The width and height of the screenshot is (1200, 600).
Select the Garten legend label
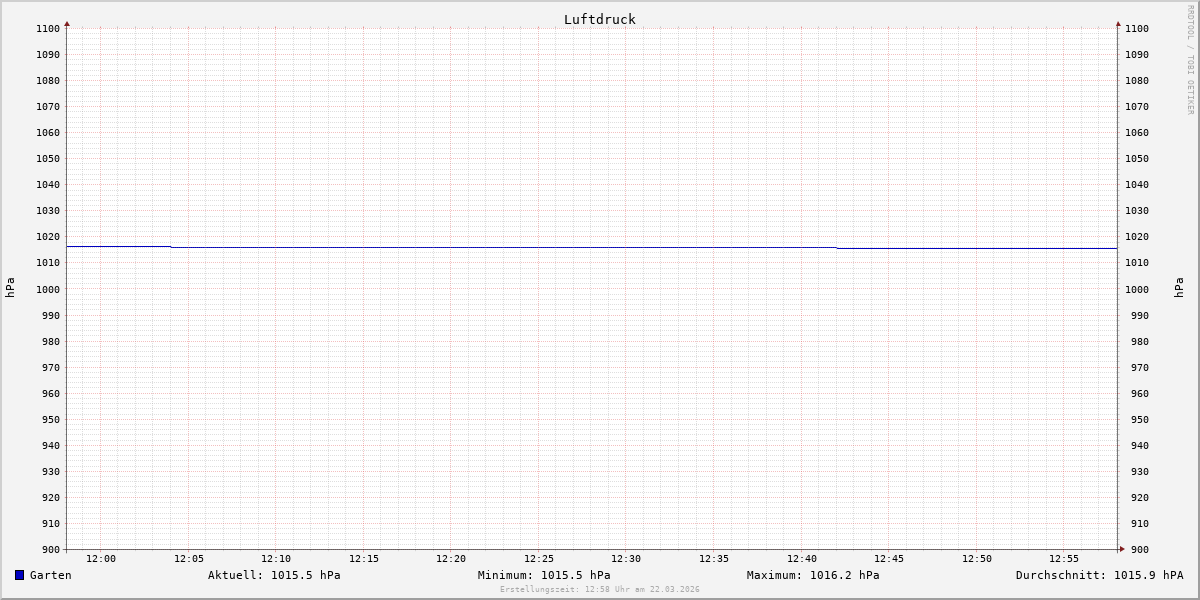point(50,575)
